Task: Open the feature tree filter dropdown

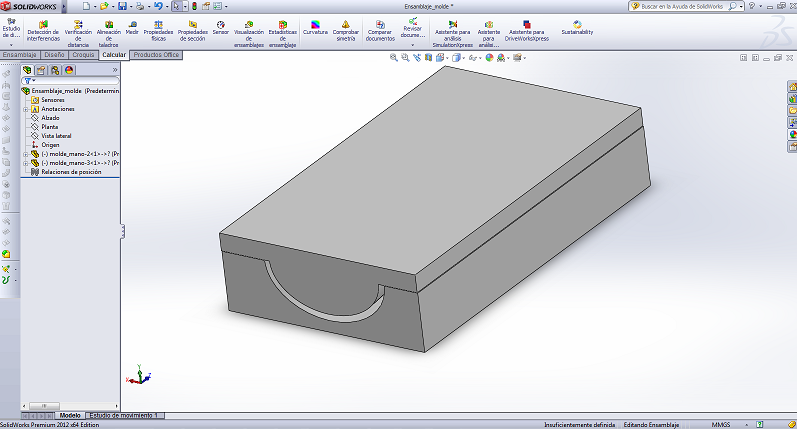Action: (34, 81)
